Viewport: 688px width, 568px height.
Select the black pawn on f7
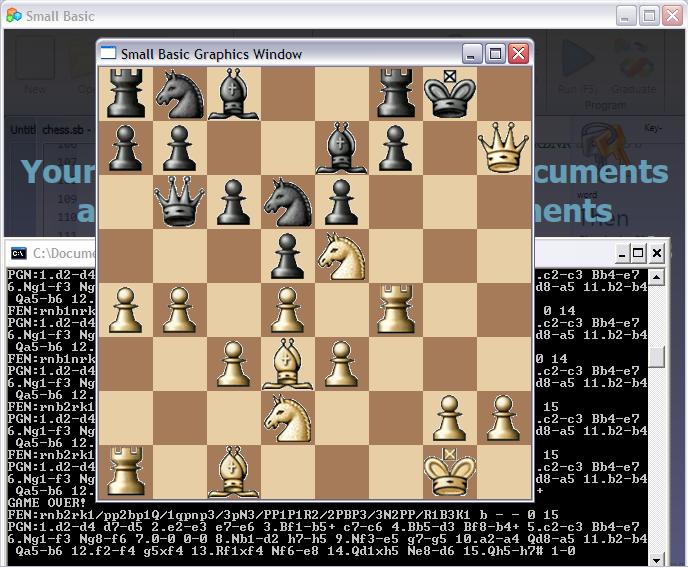(x=396, y=148)
